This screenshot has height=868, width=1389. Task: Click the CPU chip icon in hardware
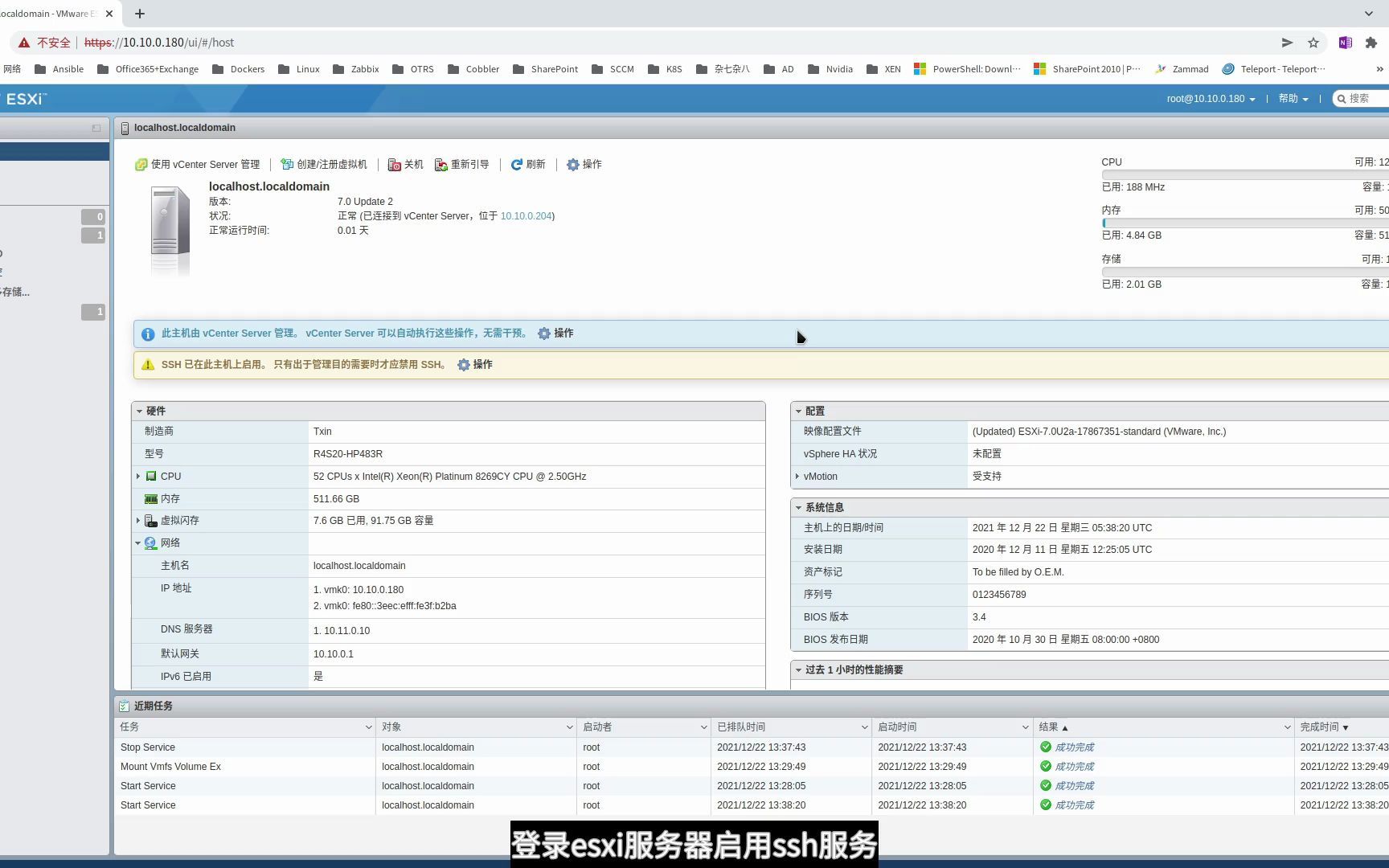pos(151,477)
